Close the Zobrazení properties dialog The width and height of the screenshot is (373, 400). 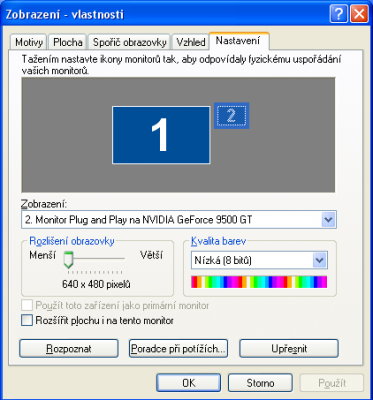(359, 15)
